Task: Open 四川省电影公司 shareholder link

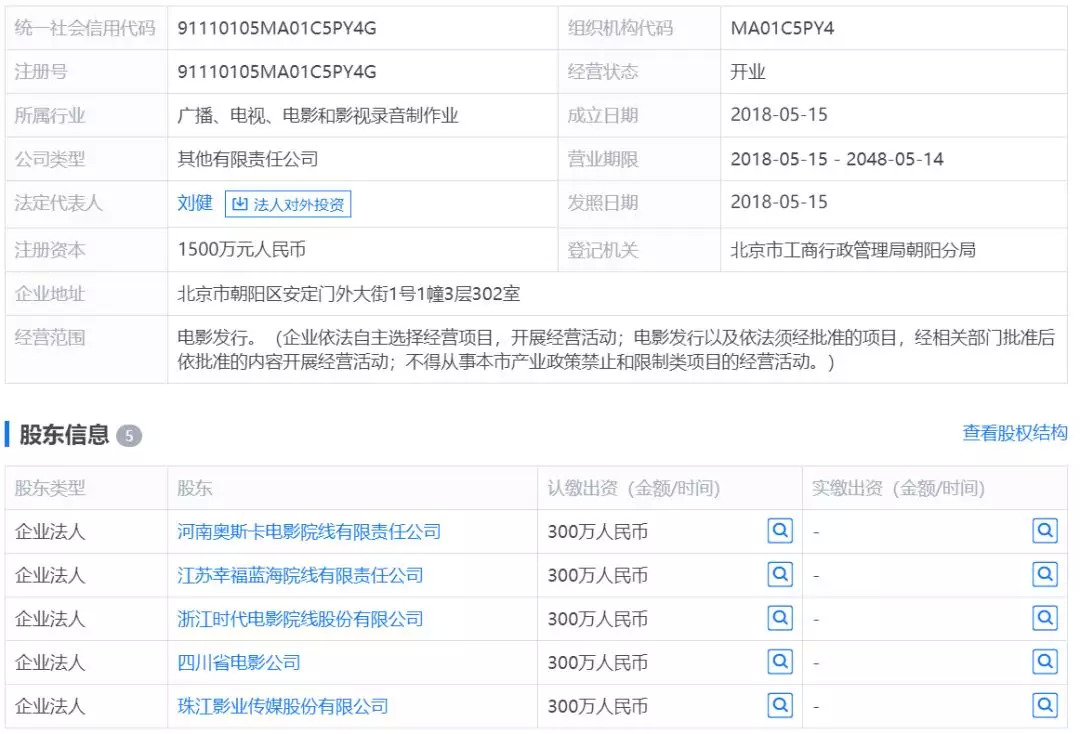Action: click(x=238, y=662)
